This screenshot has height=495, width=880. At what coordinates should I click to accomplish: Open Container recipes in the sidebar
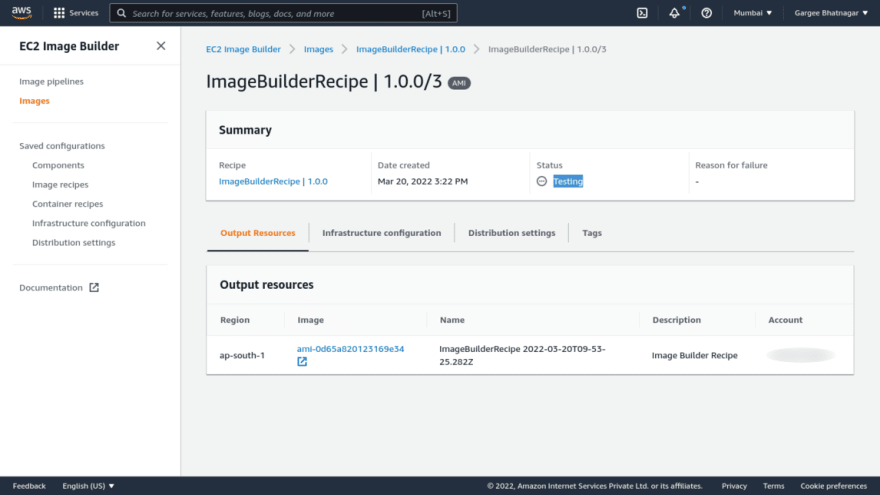(67, 204)
